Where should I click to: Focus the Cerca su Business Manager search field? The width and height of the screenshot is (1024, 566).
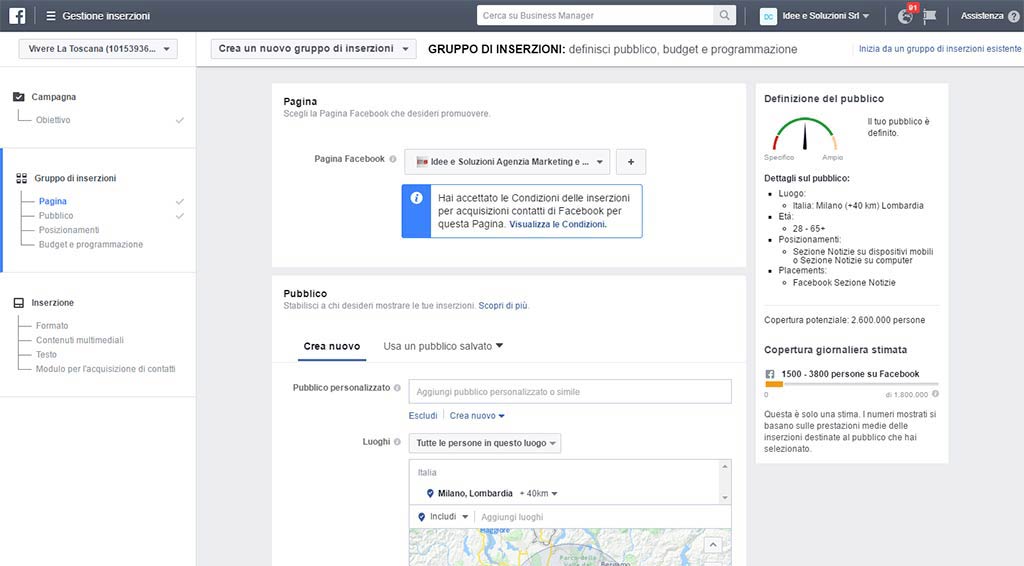coord(595,15)
